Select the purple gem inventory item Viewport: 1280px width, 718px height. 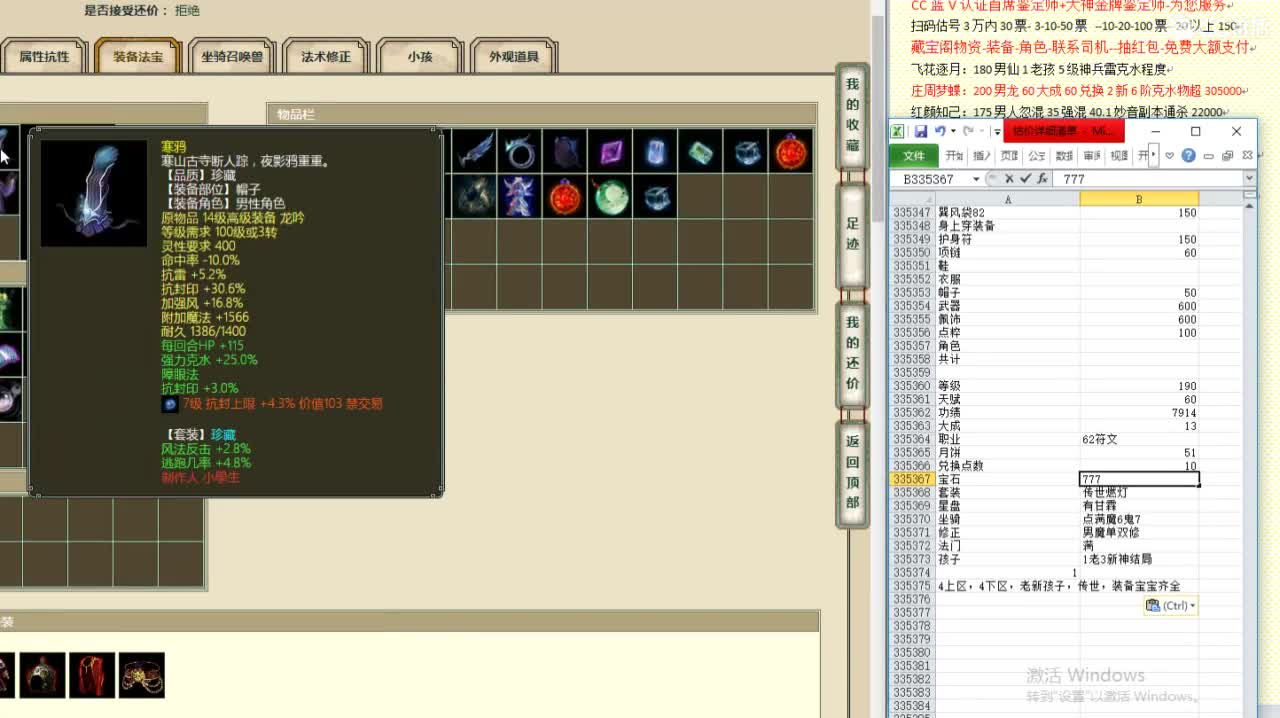(610, 152)
